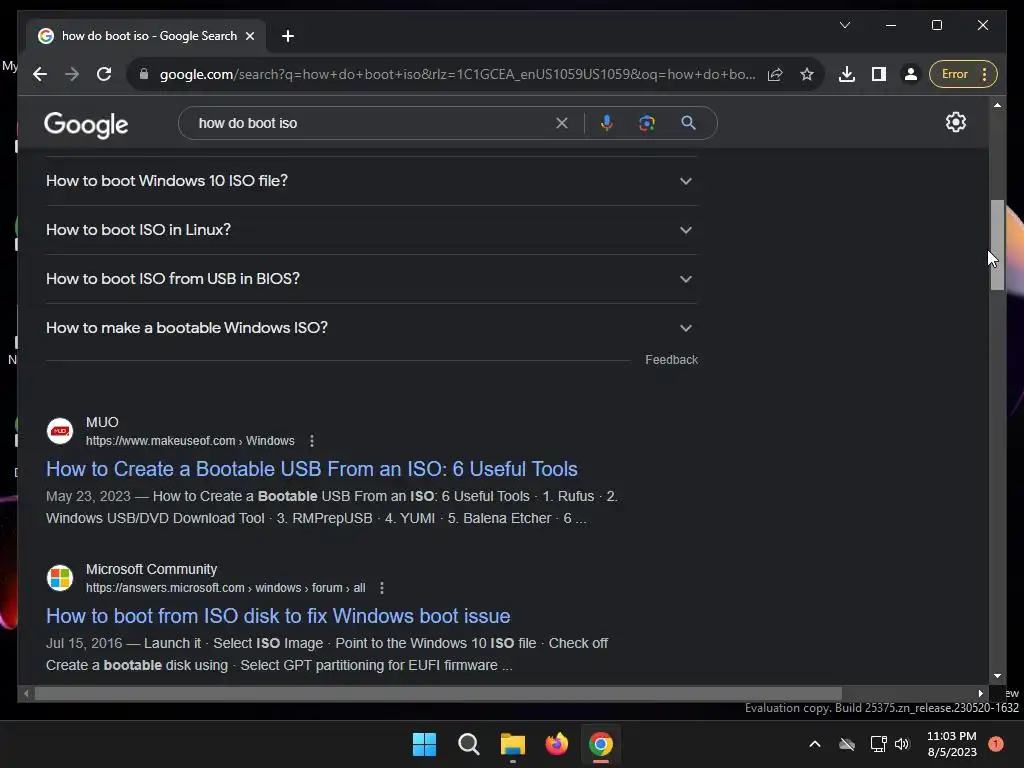Image resolution: width=1024 pixels, height=768 pixels.
Task: Click into the Google search field
Action: pyautogui.click(x=372, y=123)
